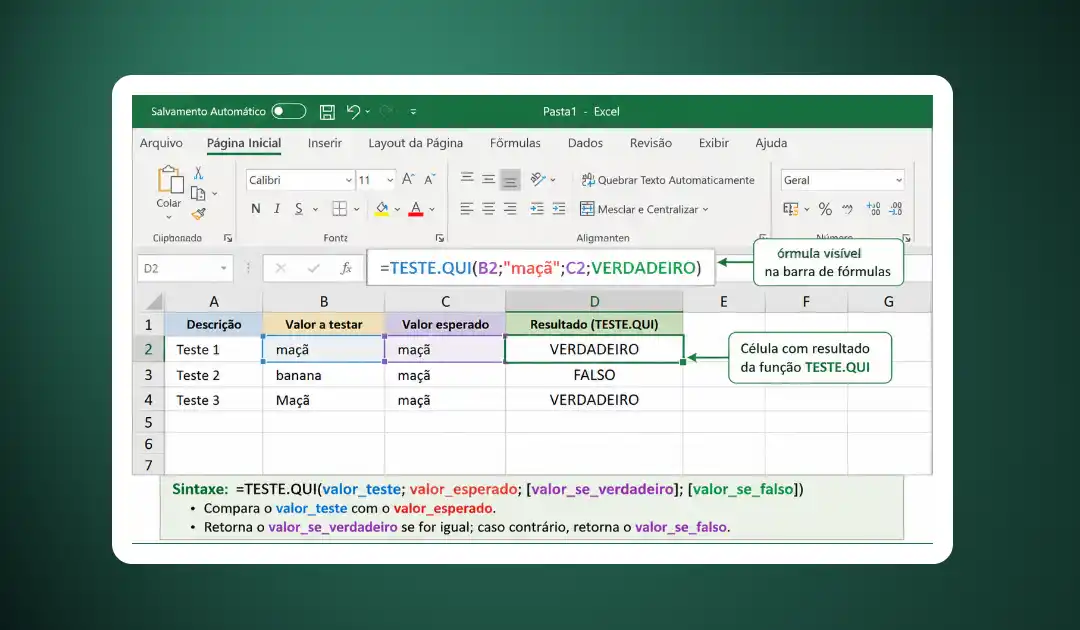1080x630 pixels.
Task: Switch to the Dados tab
Action: [x=585, y=143]
